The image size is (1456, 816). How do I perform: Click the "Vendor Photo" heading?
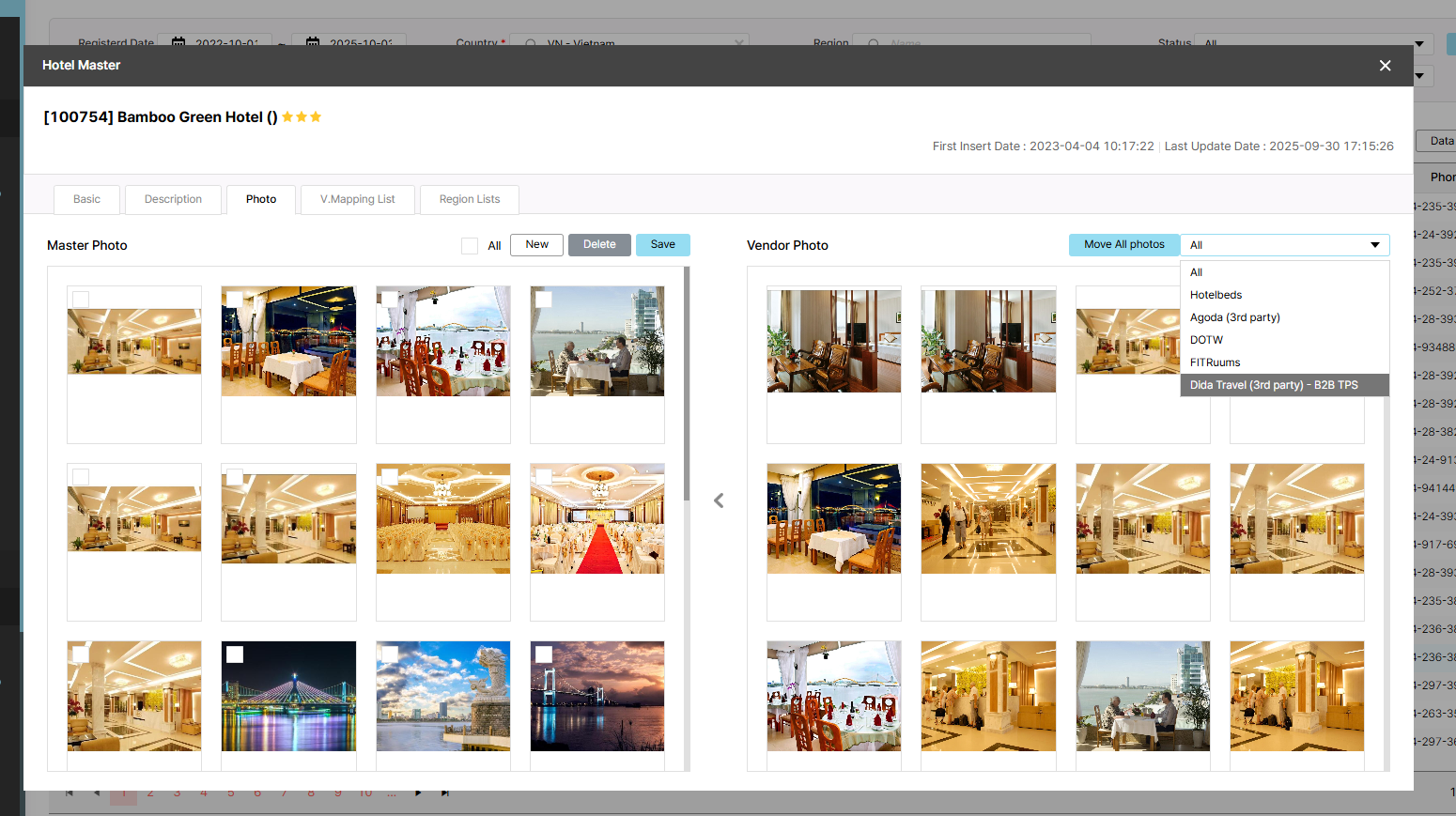(787, 245)
